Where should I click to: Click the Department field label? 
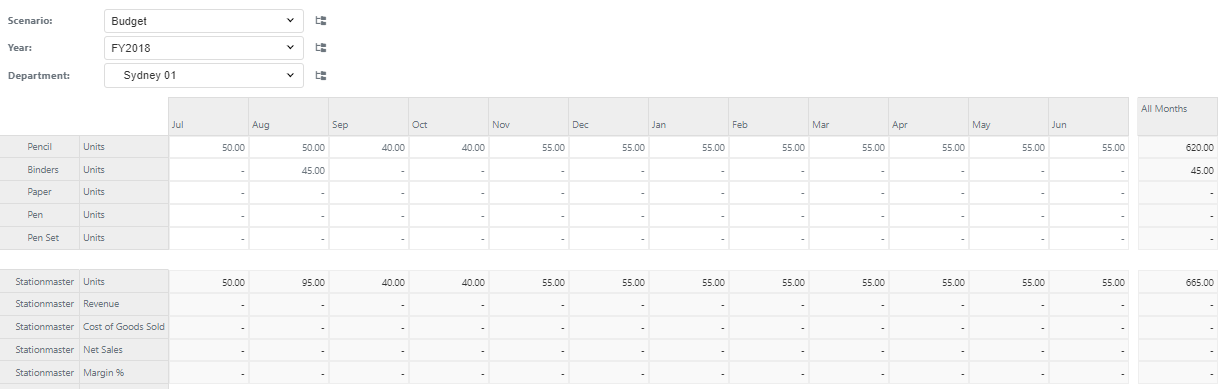tap(39, 75)
